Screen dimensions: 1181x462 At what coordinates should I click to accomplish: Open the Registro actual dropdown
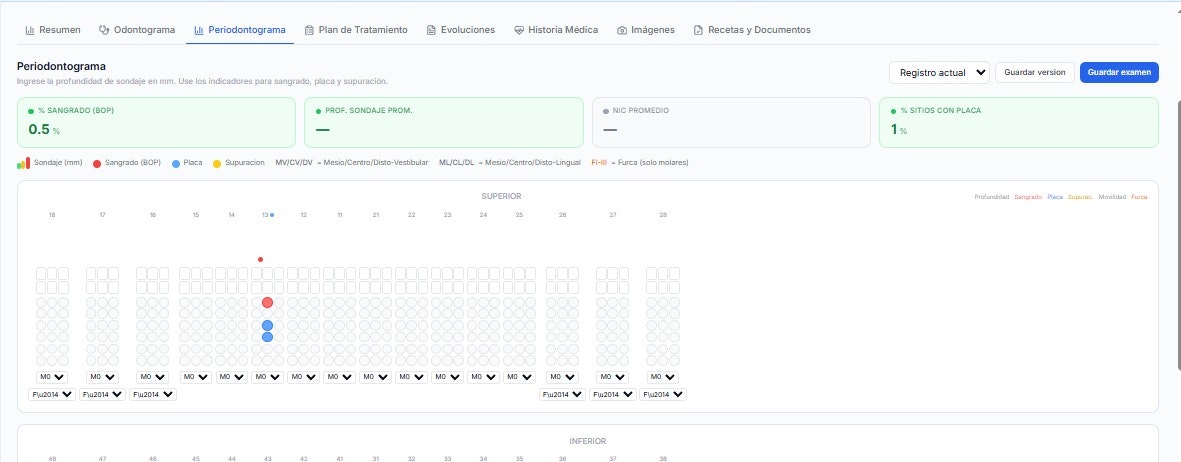point(939,72)
